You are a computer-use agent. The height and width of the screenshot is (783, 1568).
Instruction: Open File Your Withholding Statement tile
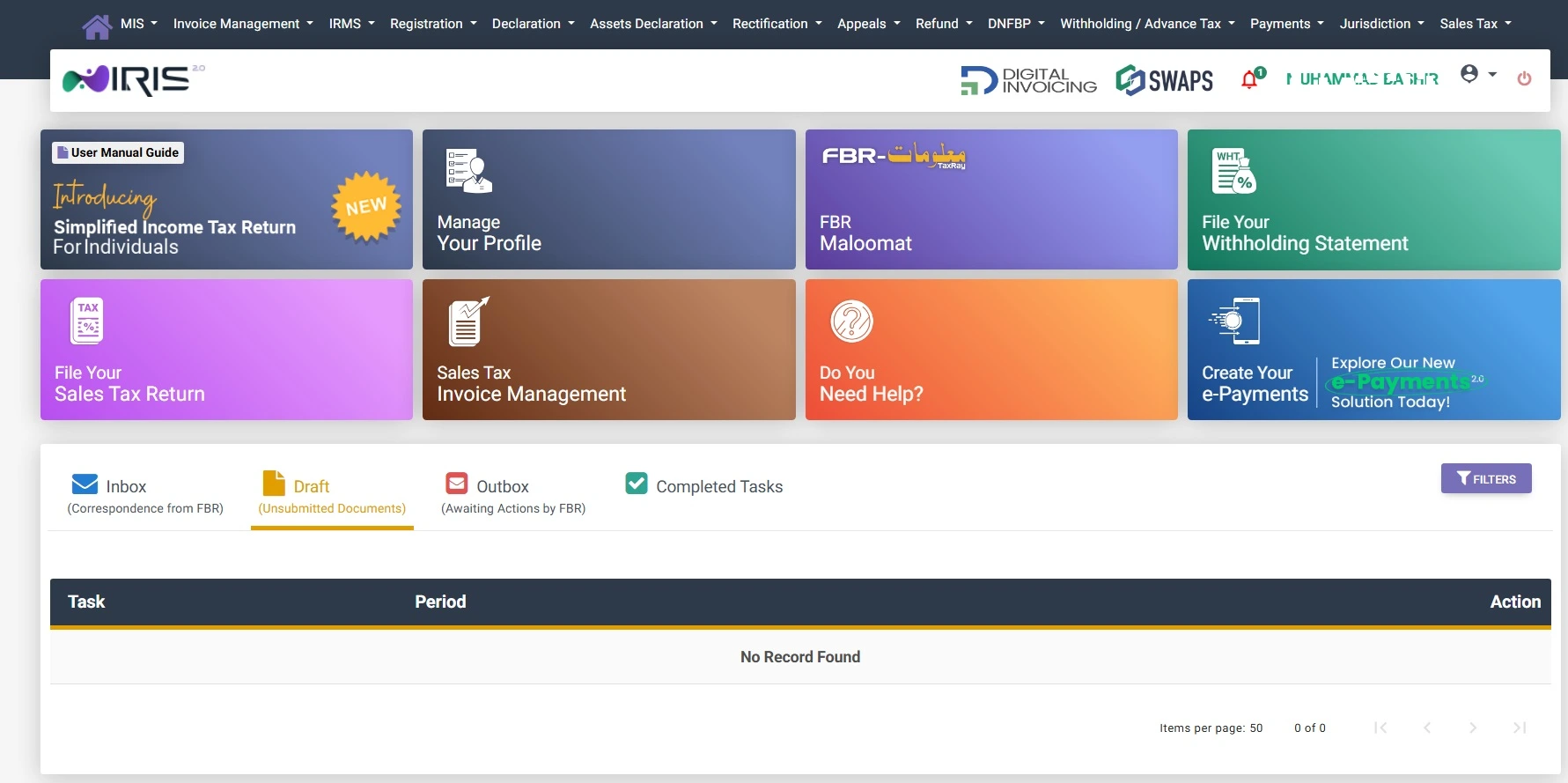(x=1373, y=199)
